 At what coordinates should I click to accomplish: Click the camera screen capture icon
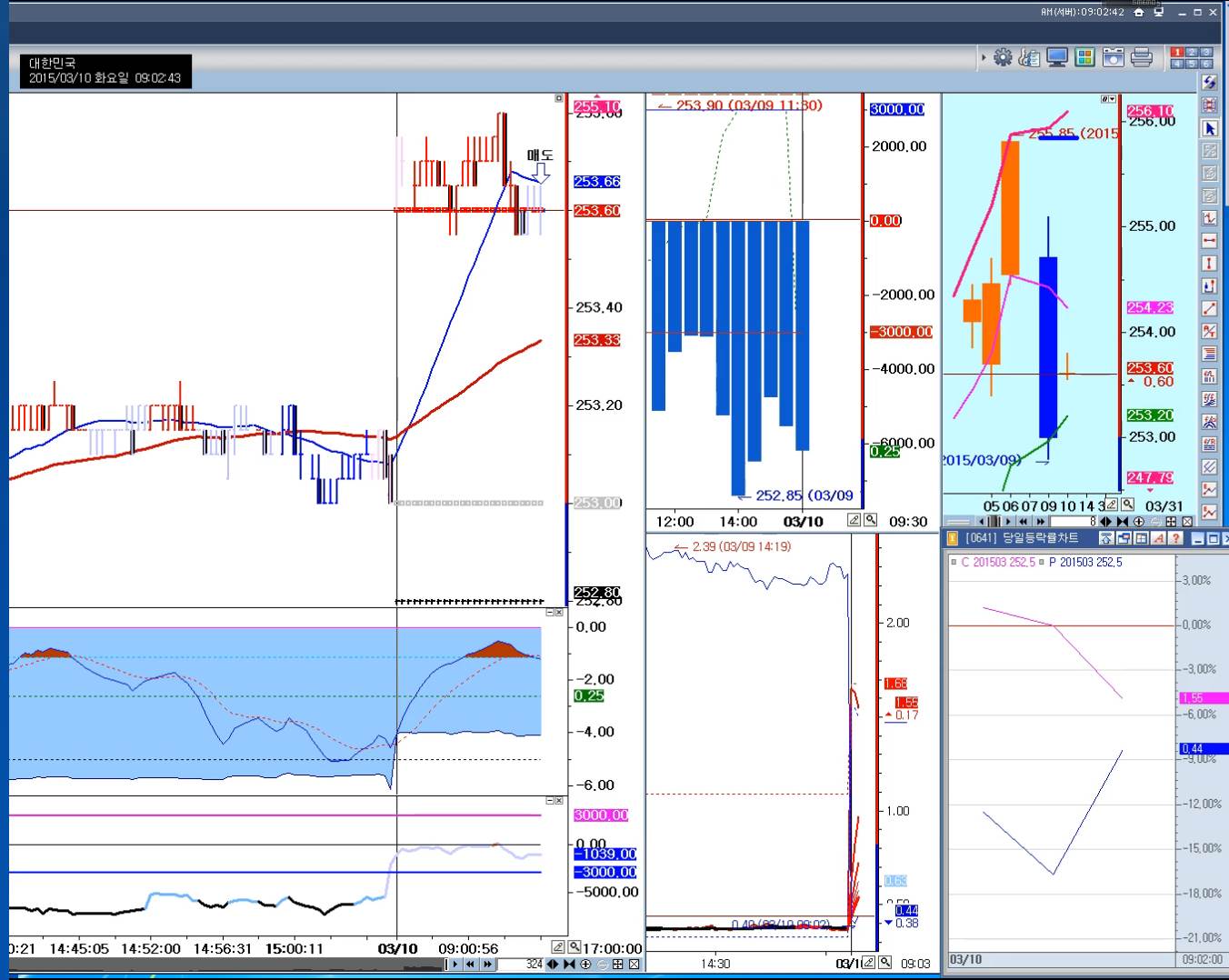coord(1114,57)
